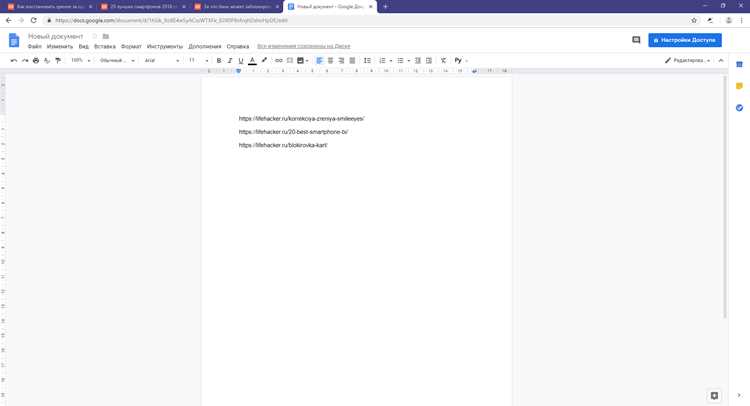Hide the side panel with the arrow
The image size is (750, 406).
tap(739, 395)
